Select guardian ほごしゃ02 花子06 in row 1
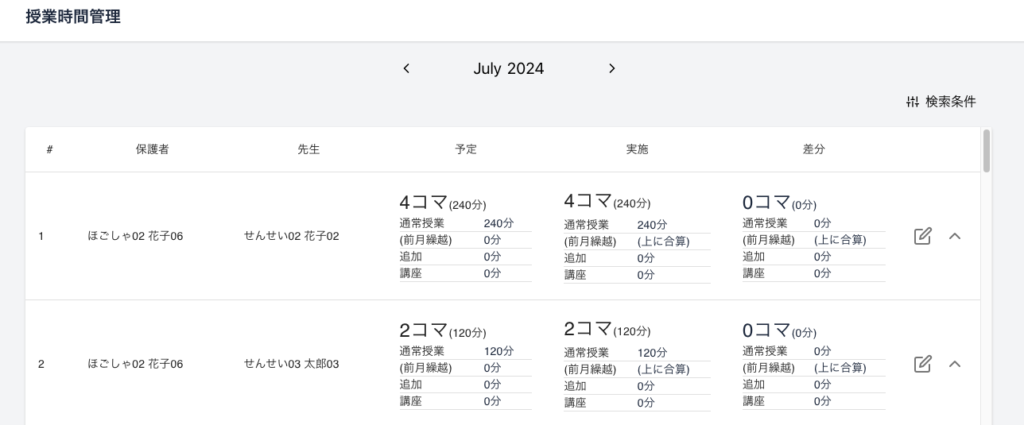Screen dimensions: 1024x425 (x=136, y=236)
